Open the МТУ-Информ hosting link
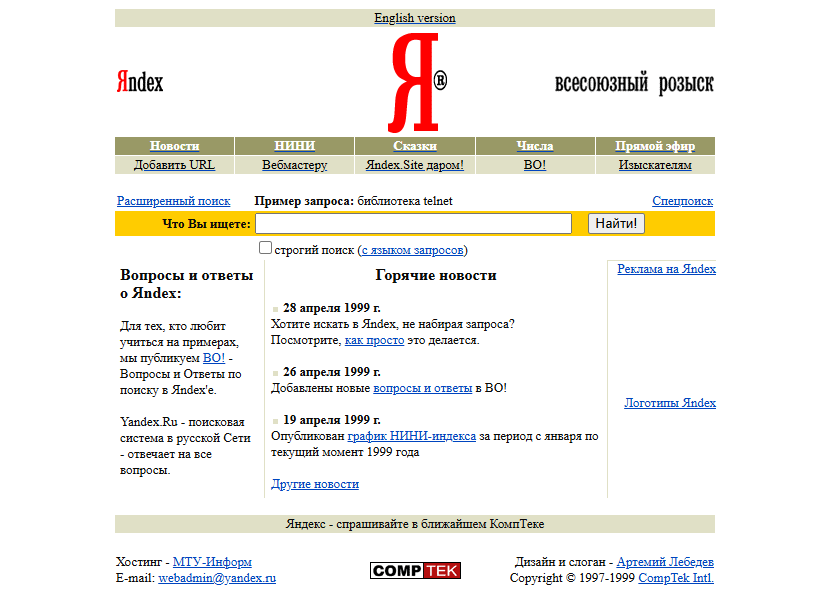Image resolution: width=830 pixels, height=600 pixels. pos(212,561)
